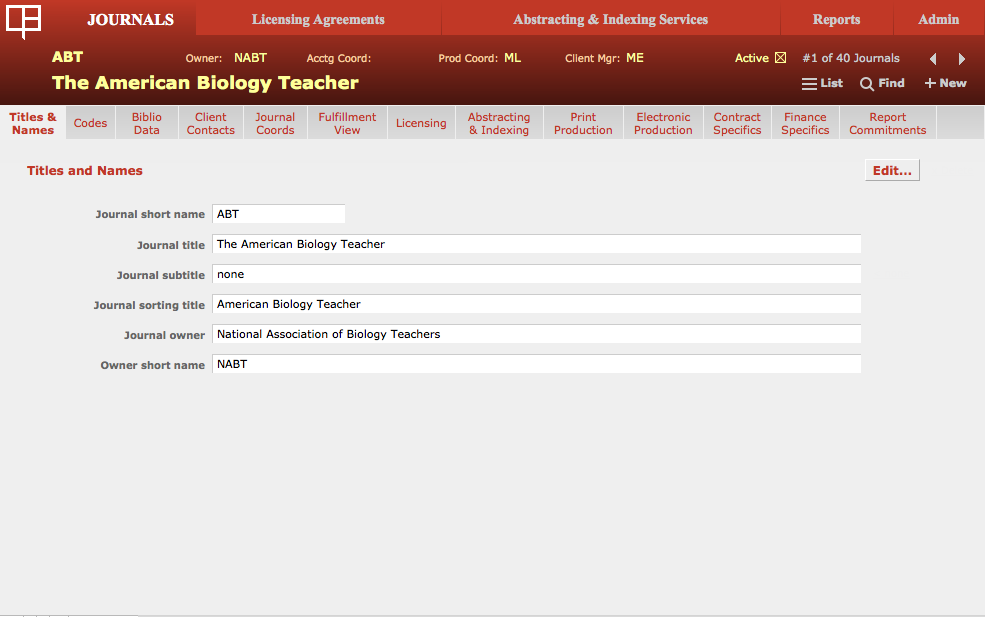Click the Prod Coord value 'ML'
Screen dimensions: 985x617
coord(513,58)
